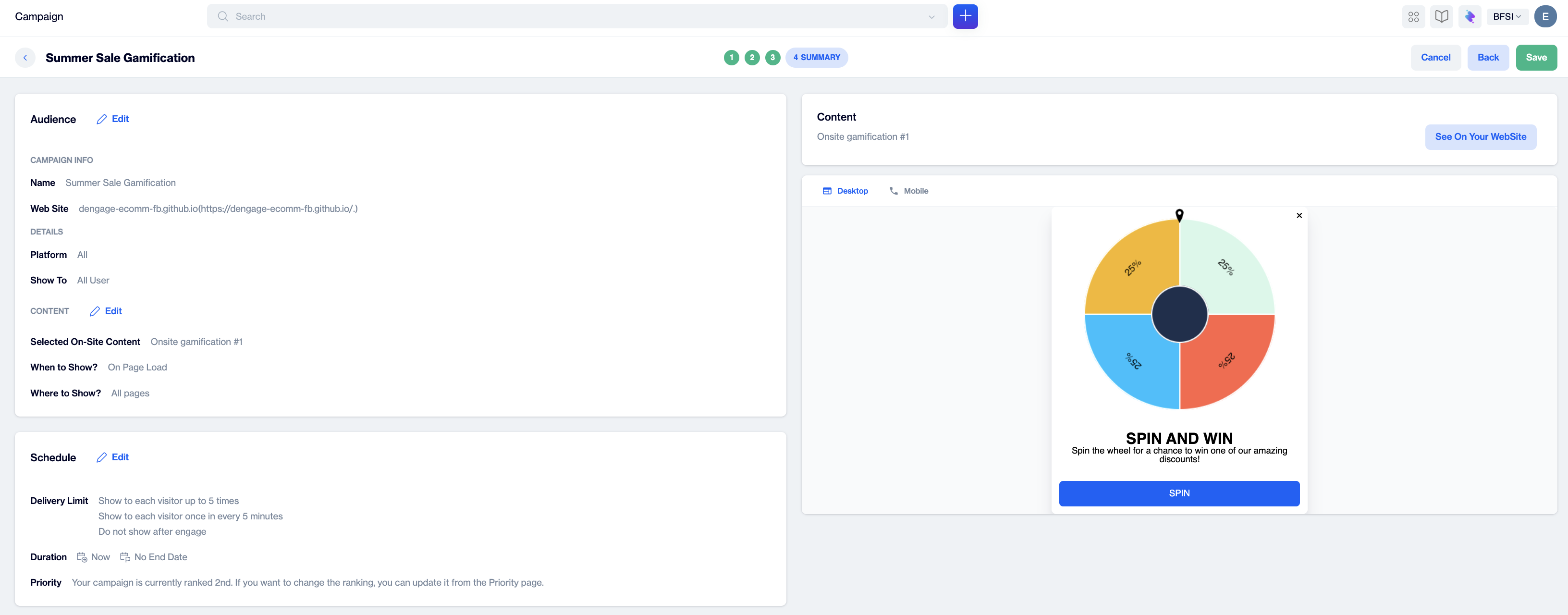Click the 'On Page Load' value
The height and width of the screenshot is (615, 1568).
point(137,367)
